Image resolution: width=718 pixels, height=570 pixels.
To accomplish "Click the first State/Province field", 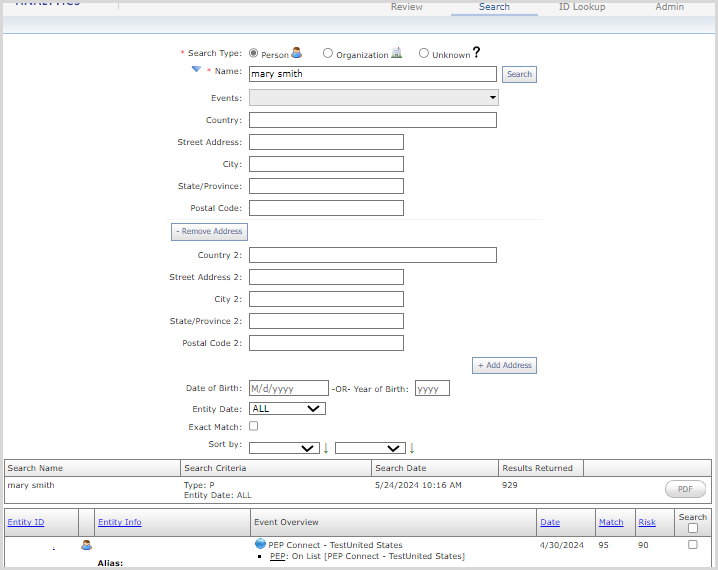I will pyautogui.click(x=326, y=186).
